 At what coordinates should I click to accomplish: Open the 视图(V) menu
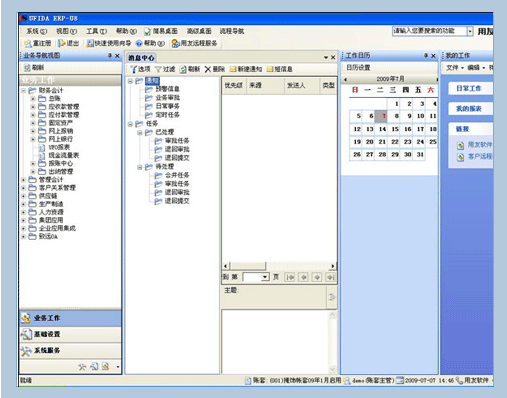[x=66, y=31]
